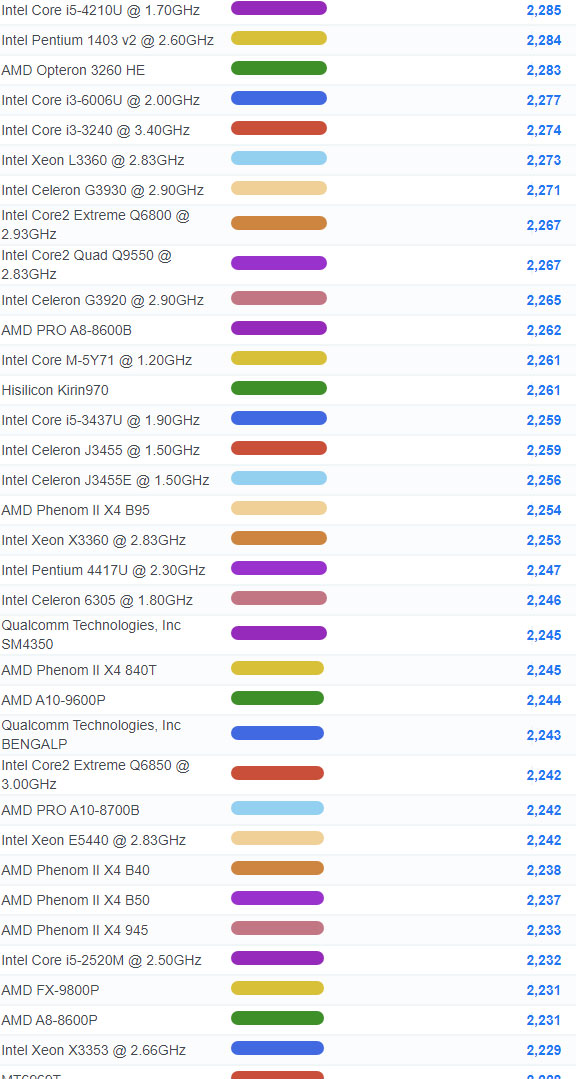Viewport: 576px width, 1079px height.
Task: Select the AMD FX-9800P link
Action: (50, 990)
